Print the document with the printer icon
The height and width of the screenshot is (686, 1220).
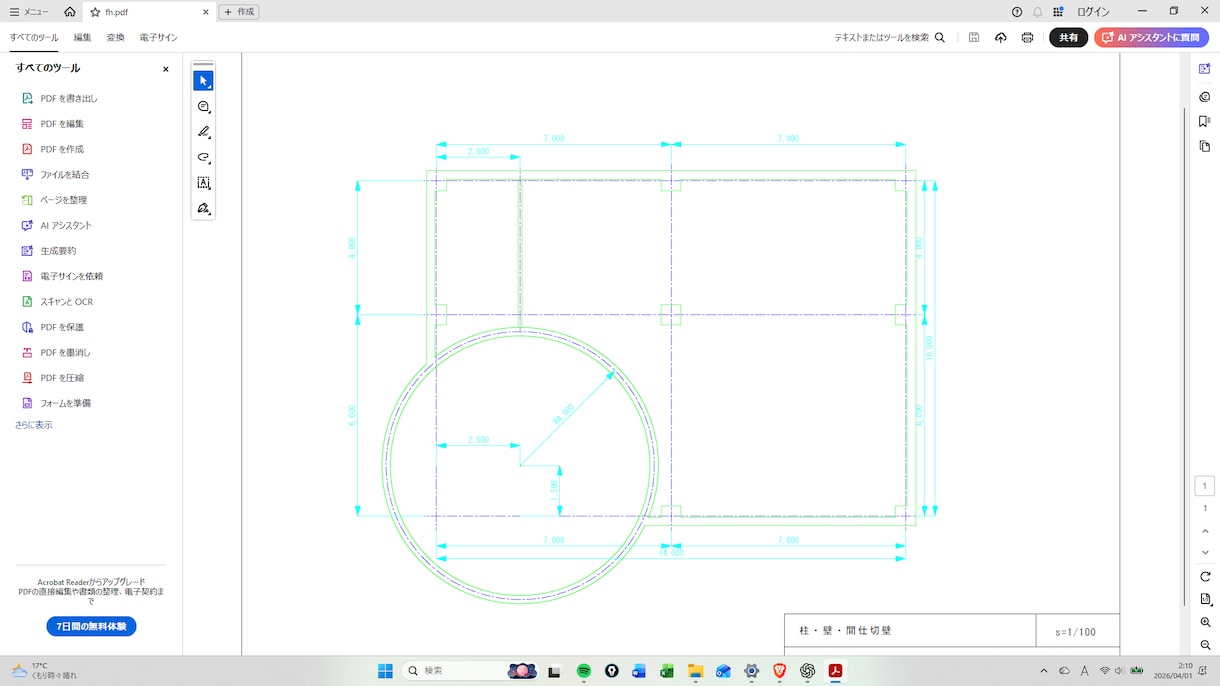tap(1027, 37)
